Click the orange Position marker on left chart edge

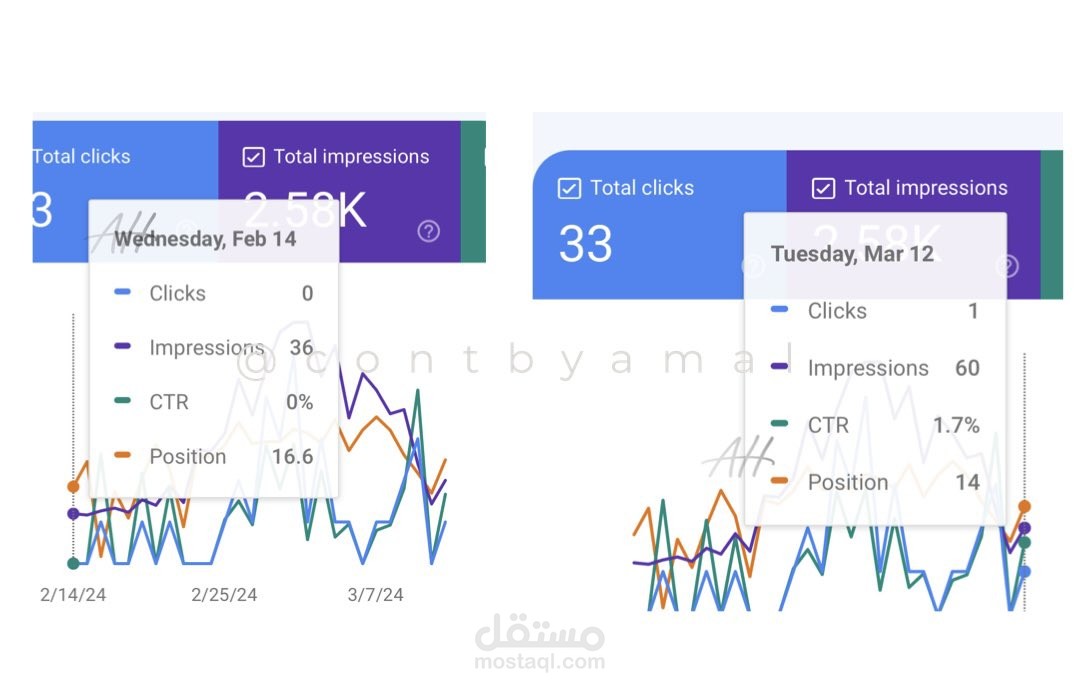[x=73, y=487]
